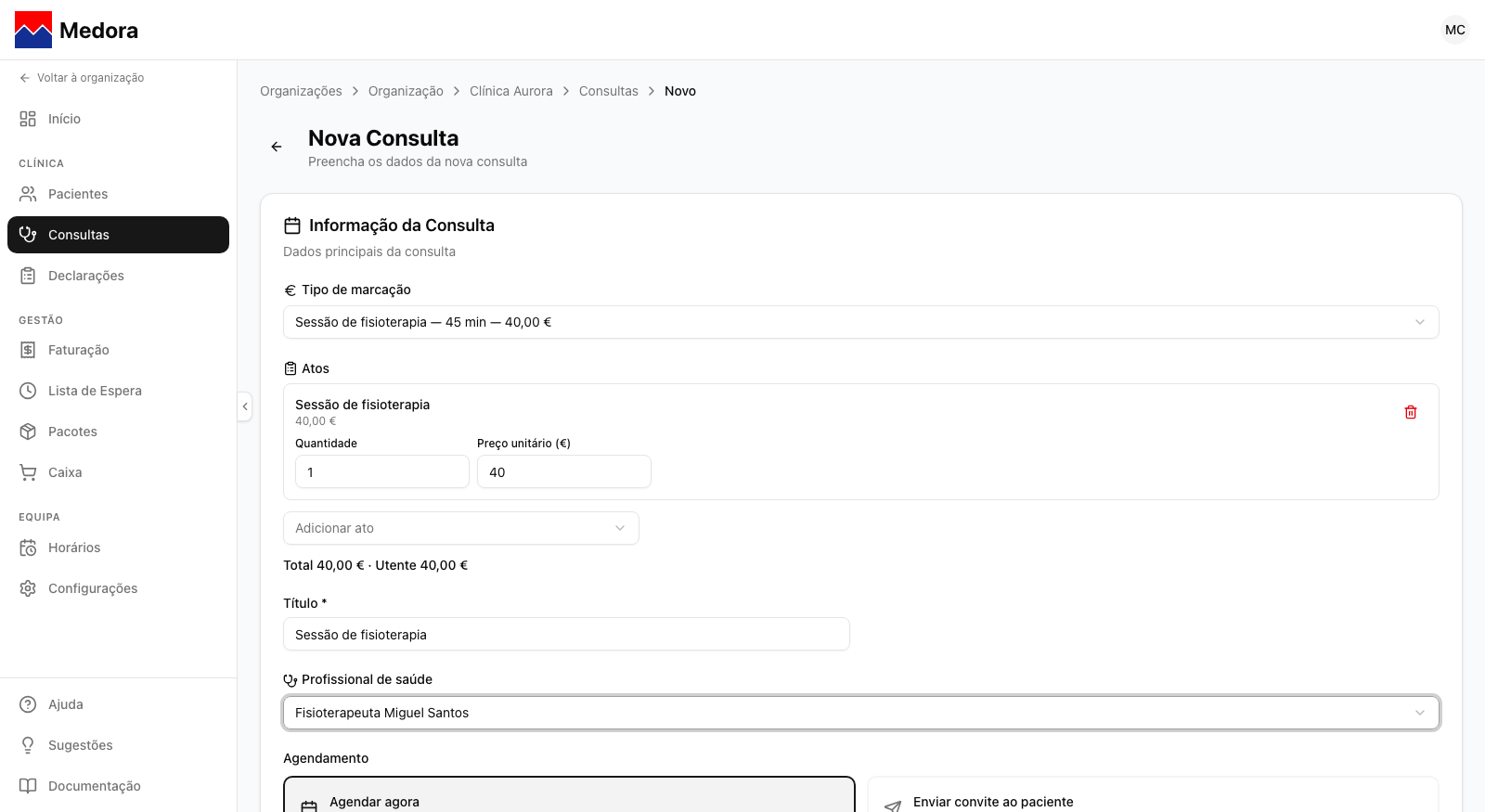Click the Pacotes box icon
This screenshot has height=812, width=1485.
coord(28,432)
